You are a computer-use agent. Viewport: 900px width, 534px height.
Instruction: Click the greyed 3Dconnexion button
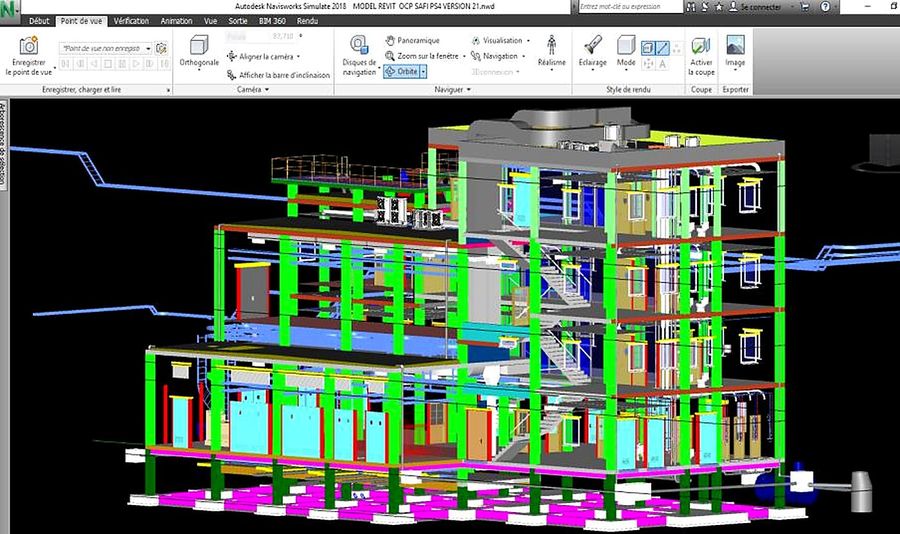coord(495,72)
